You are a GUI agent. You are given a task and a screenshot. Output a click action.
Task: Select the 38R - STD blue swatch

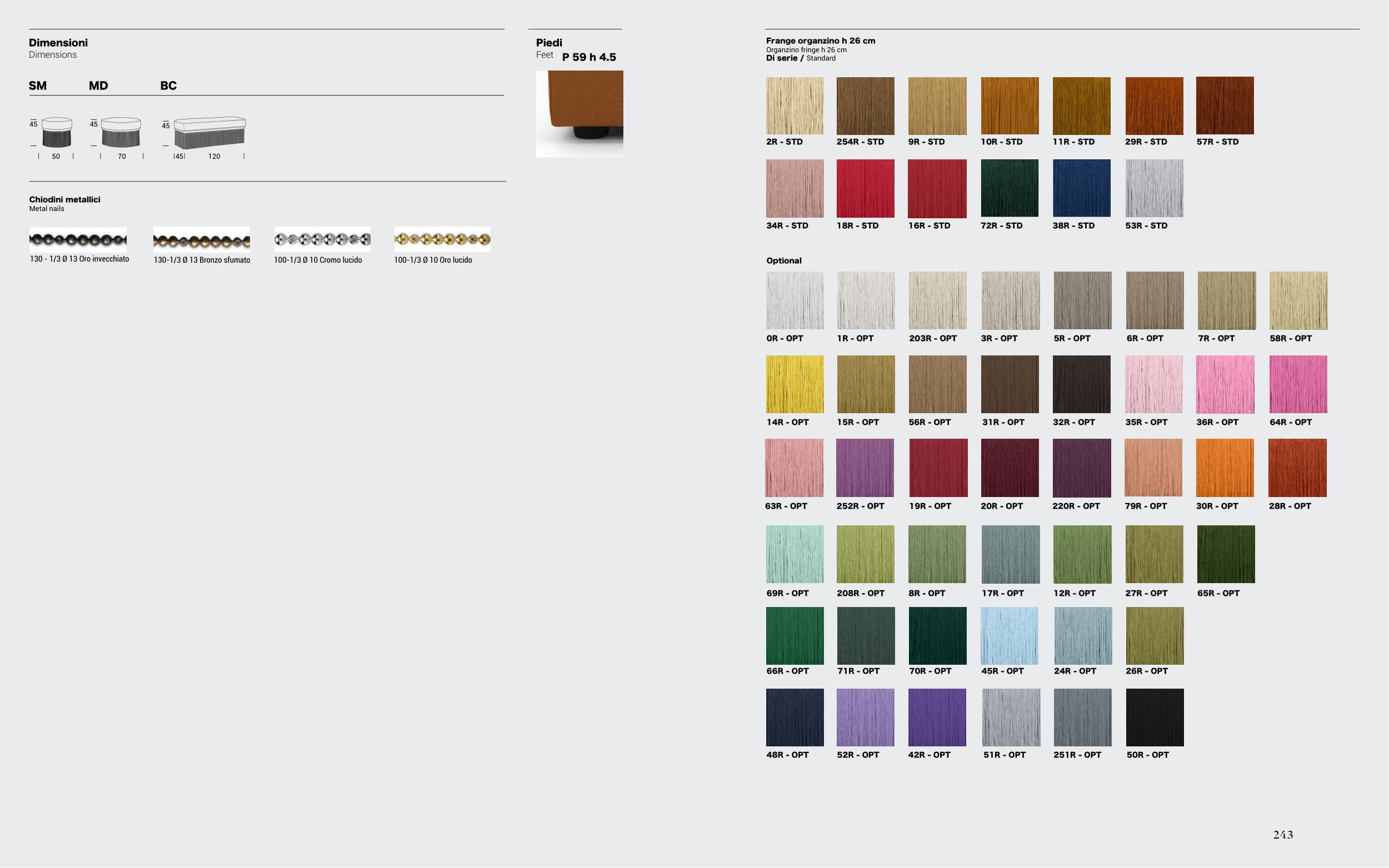coord(1081,188)
